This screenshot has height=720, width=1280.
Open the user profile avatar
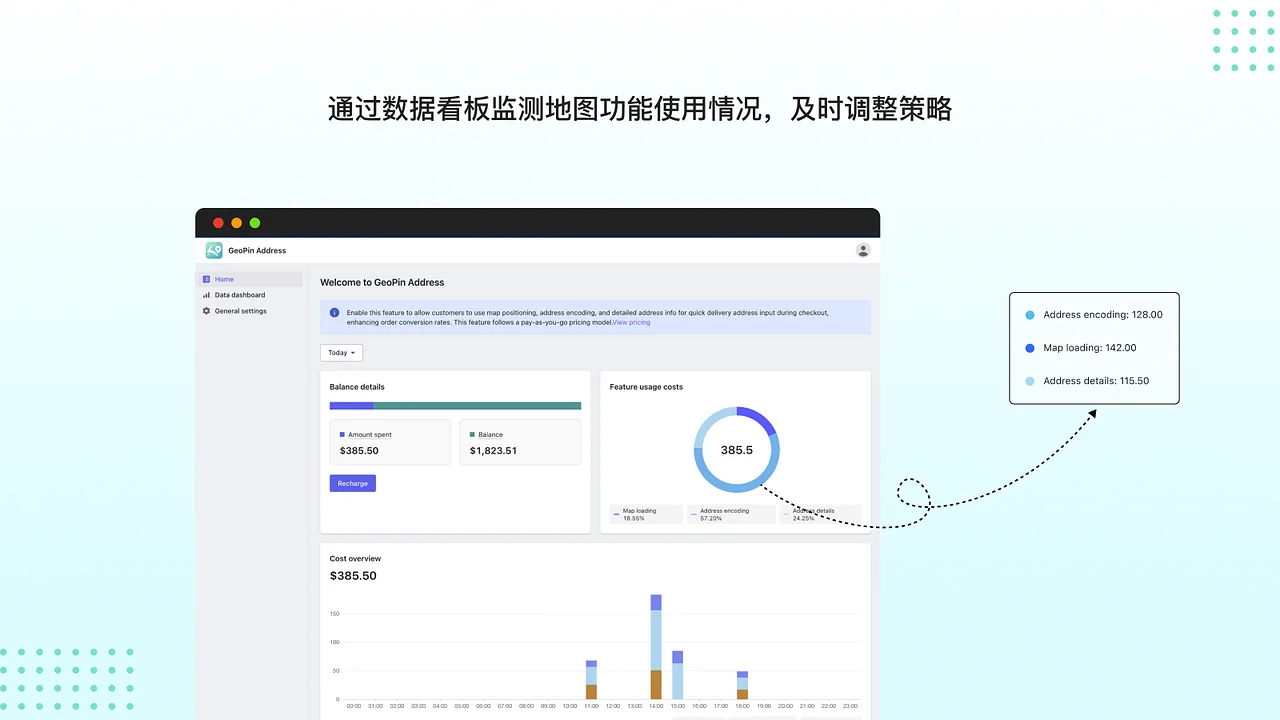click(x=863, y=250)
